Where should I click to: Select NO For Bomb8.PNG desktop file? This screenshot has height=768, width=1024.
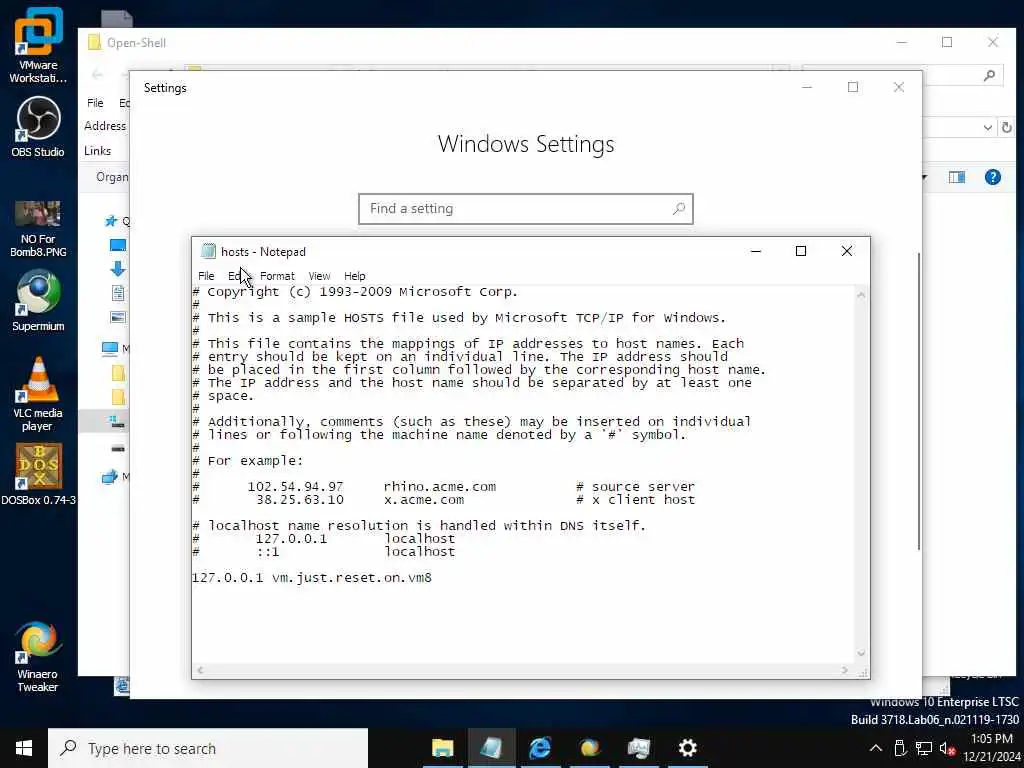point(38,229)
